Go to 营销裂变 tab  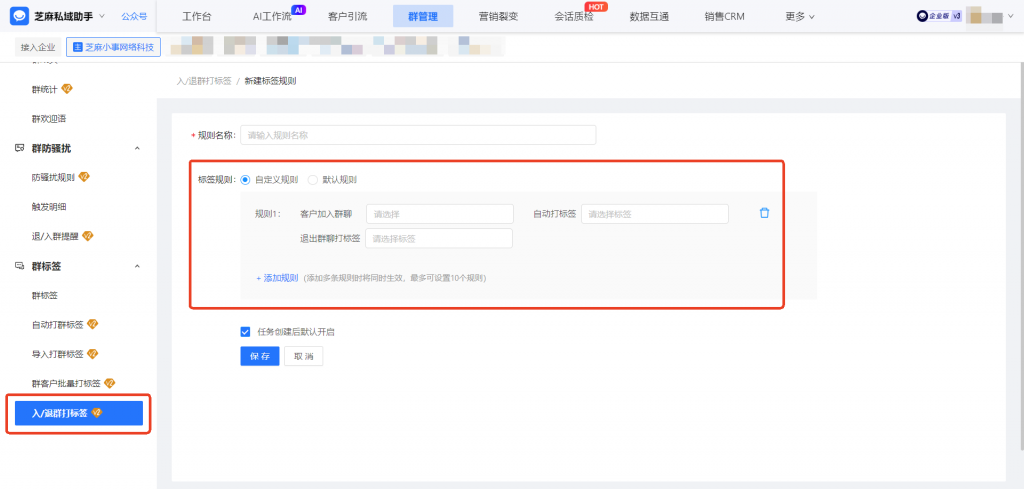[x=498, y=16]
